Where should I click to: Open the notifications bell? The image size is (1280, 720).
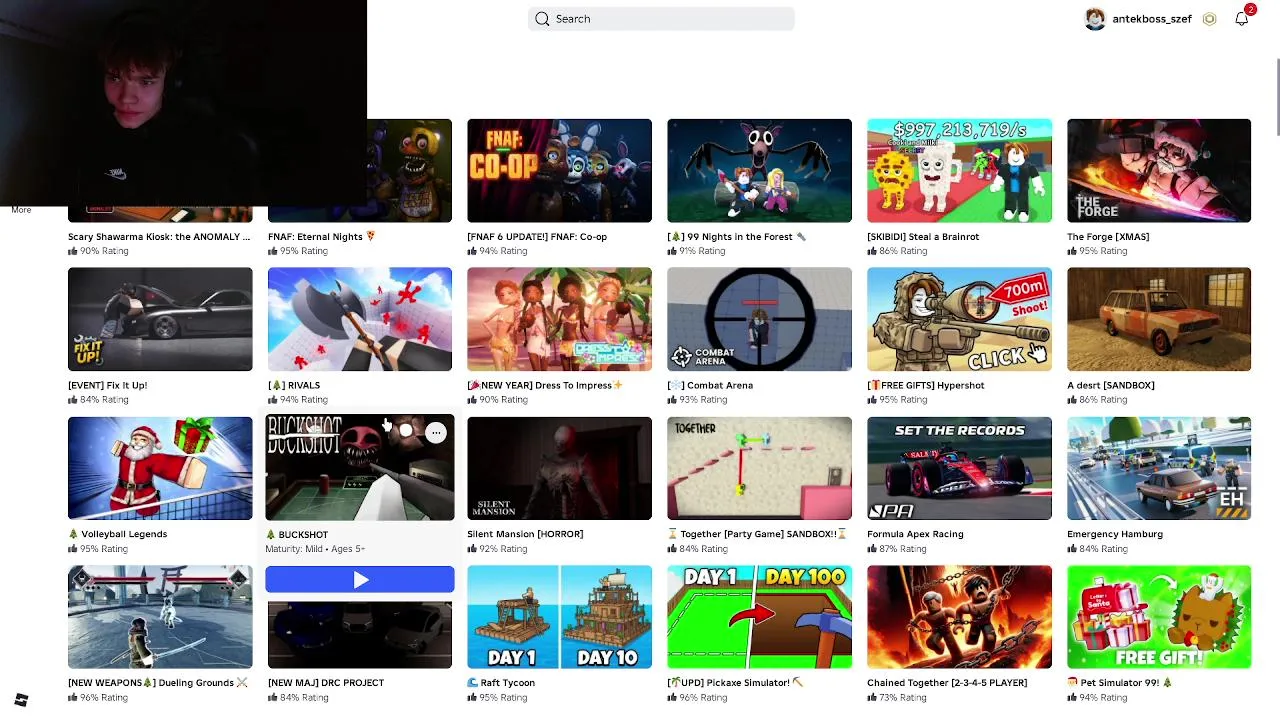[1241, 19]
